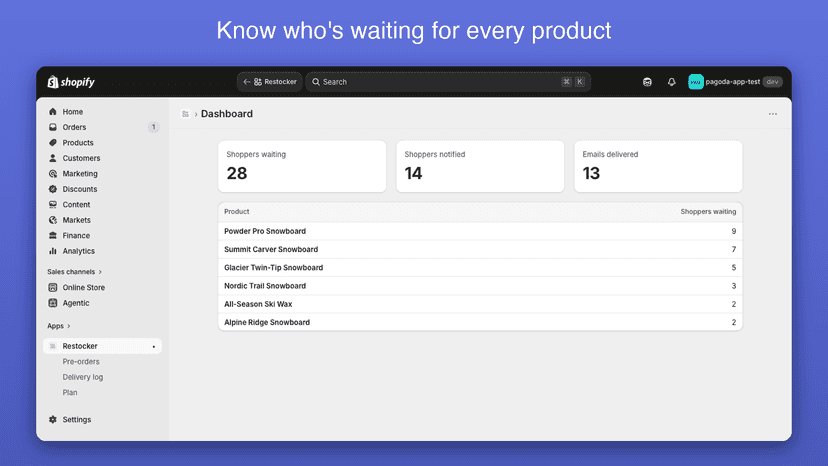Click the Settings gear icon
Image resolution: width=828 pixels, height=466 pixels.
[x=53, y=420]
